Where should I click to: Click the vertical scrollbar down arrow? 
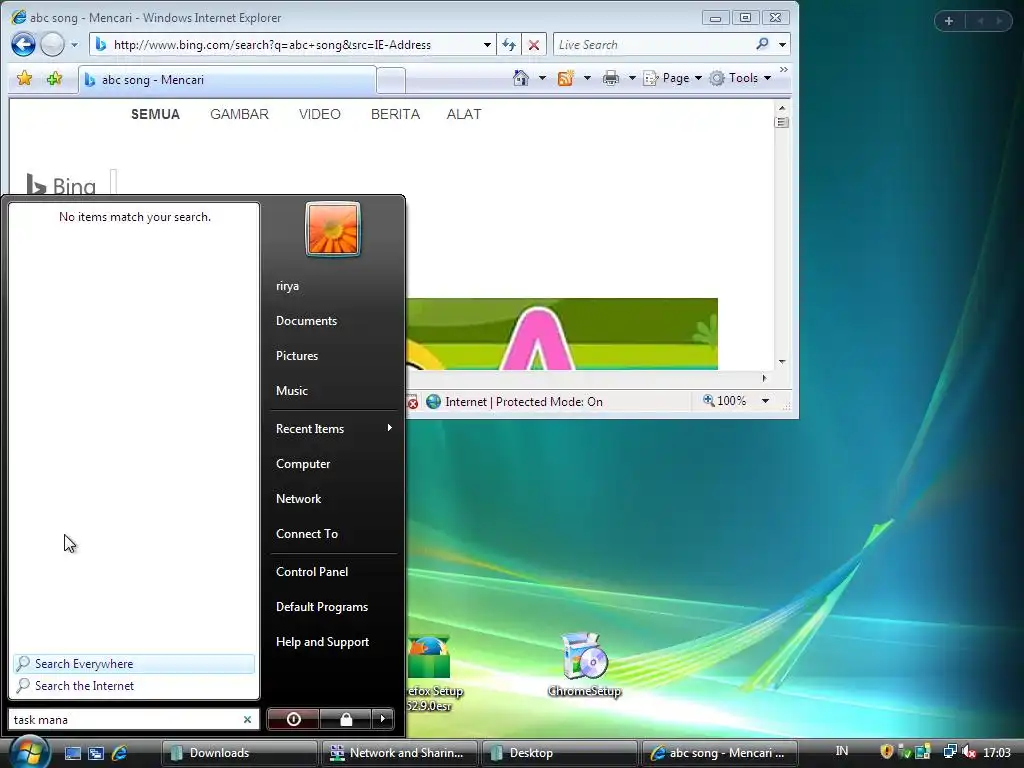[x=782, y=362]
